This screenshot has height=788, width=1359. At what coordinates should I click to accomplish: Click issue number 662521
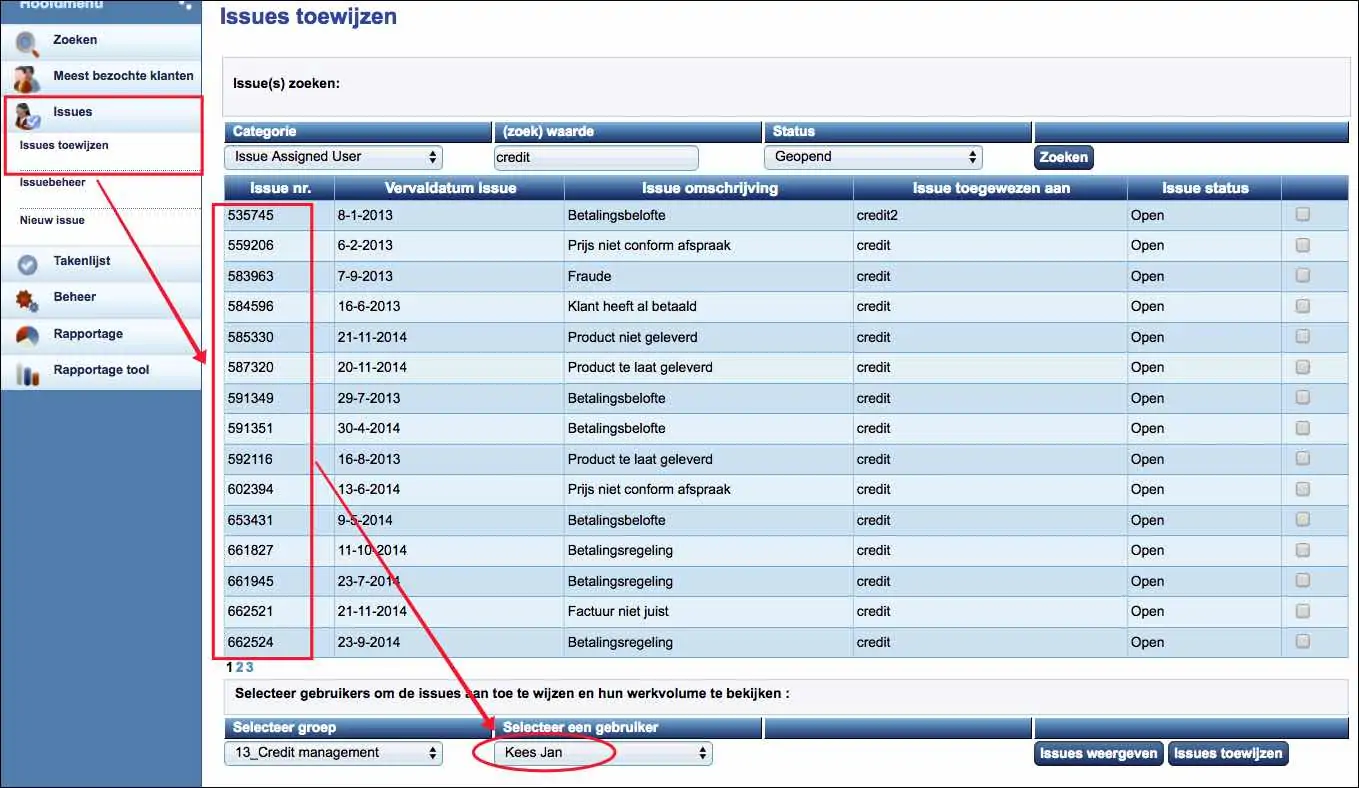(251, 611)
